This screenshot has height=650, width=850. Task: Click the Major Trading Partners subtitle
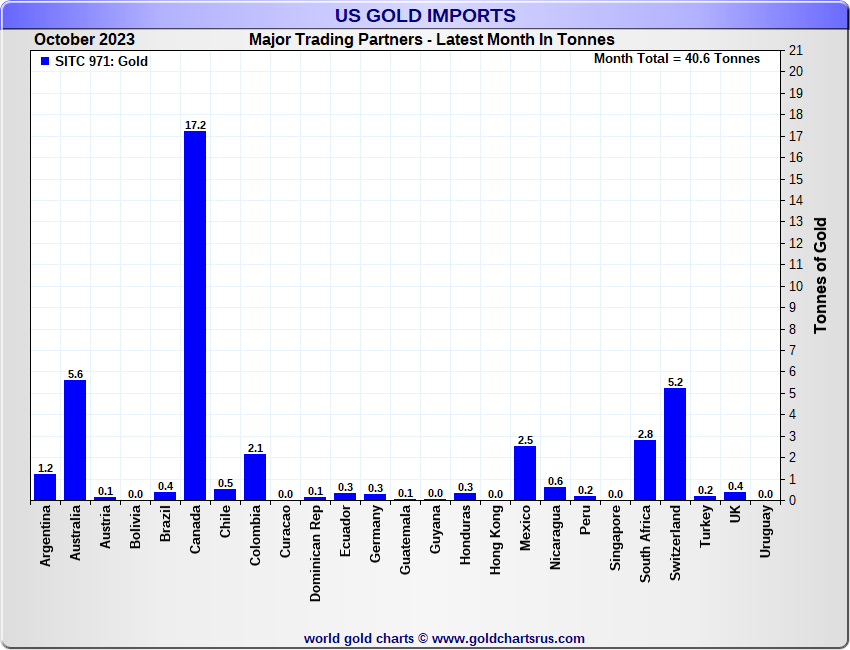(431, 40)
